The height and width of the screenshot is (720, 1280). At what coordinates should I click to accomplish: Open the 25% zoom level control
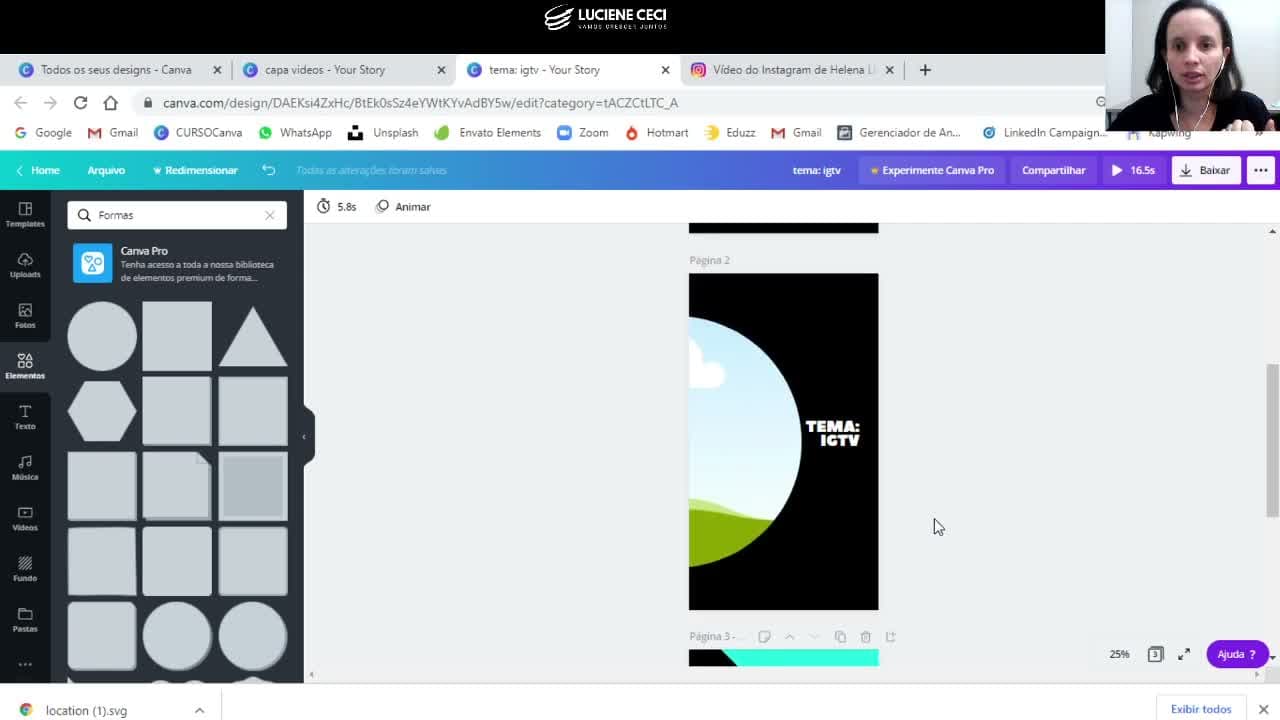[1119, 654]
